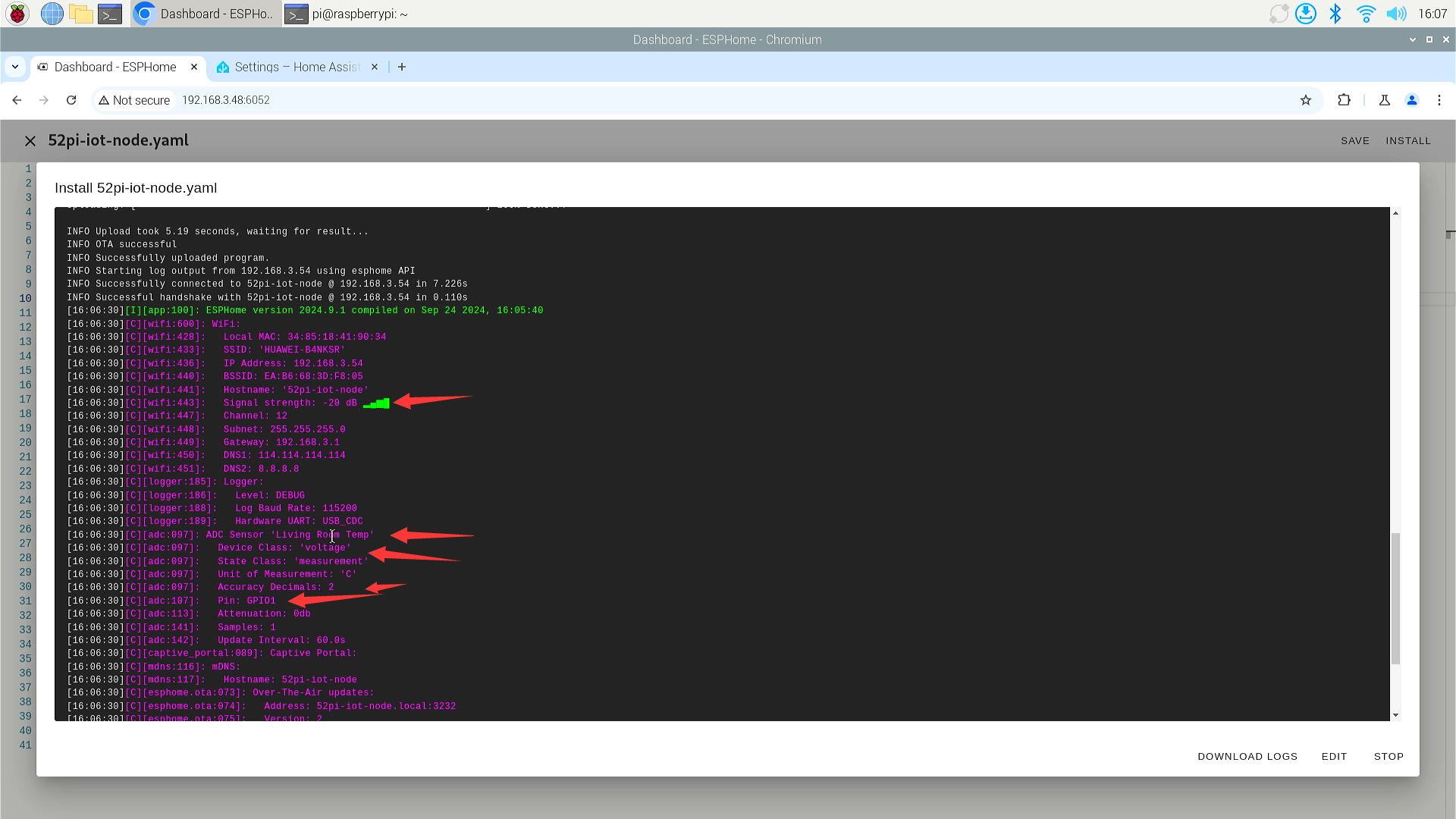Open the Raspberry Pi main menu
The width and height of the screenshot is (1456, 819).
pos(17,14)
